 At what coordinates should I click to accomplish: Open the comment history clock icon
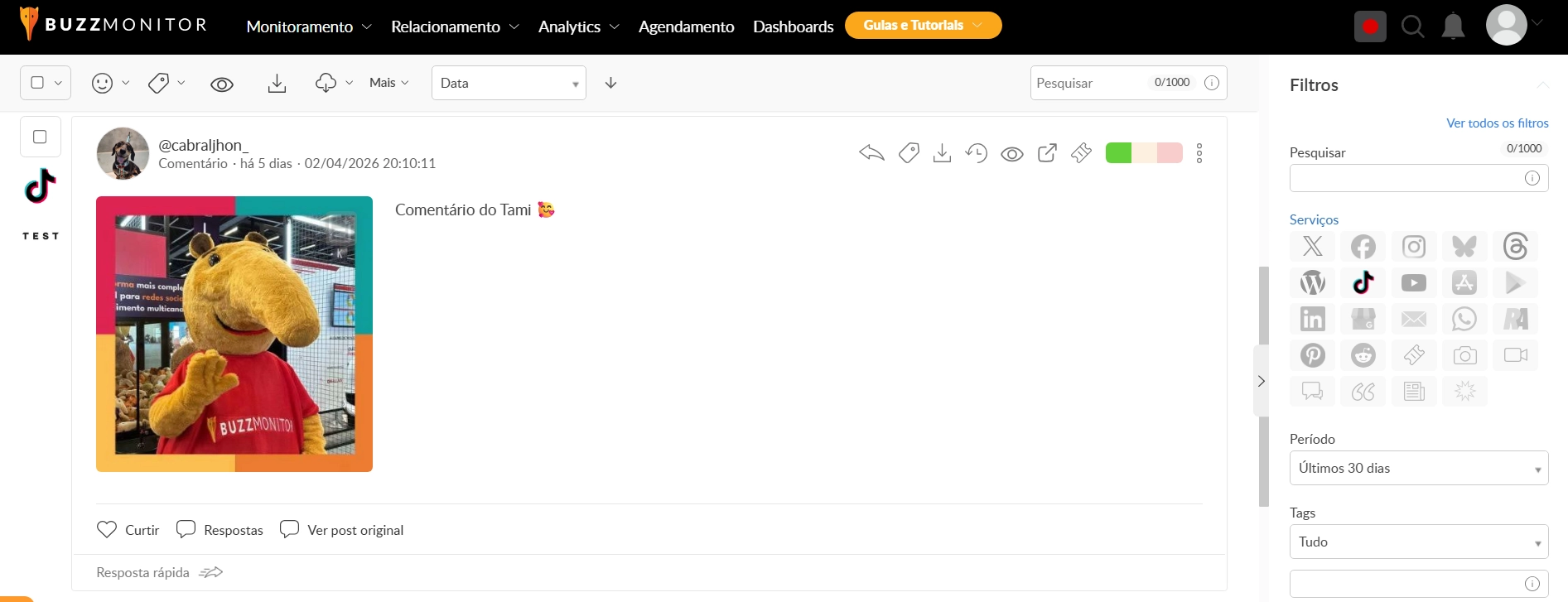click(977, 153)
